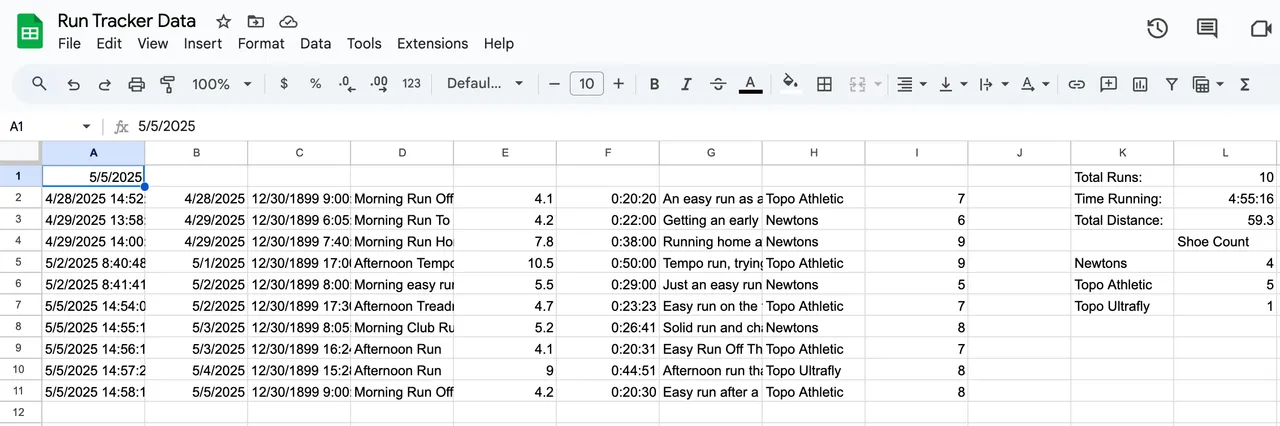Image resolution: width=1280 pixels, height=426 pixels.
Task: Open the Tools menu
Action: click(364, 44)
